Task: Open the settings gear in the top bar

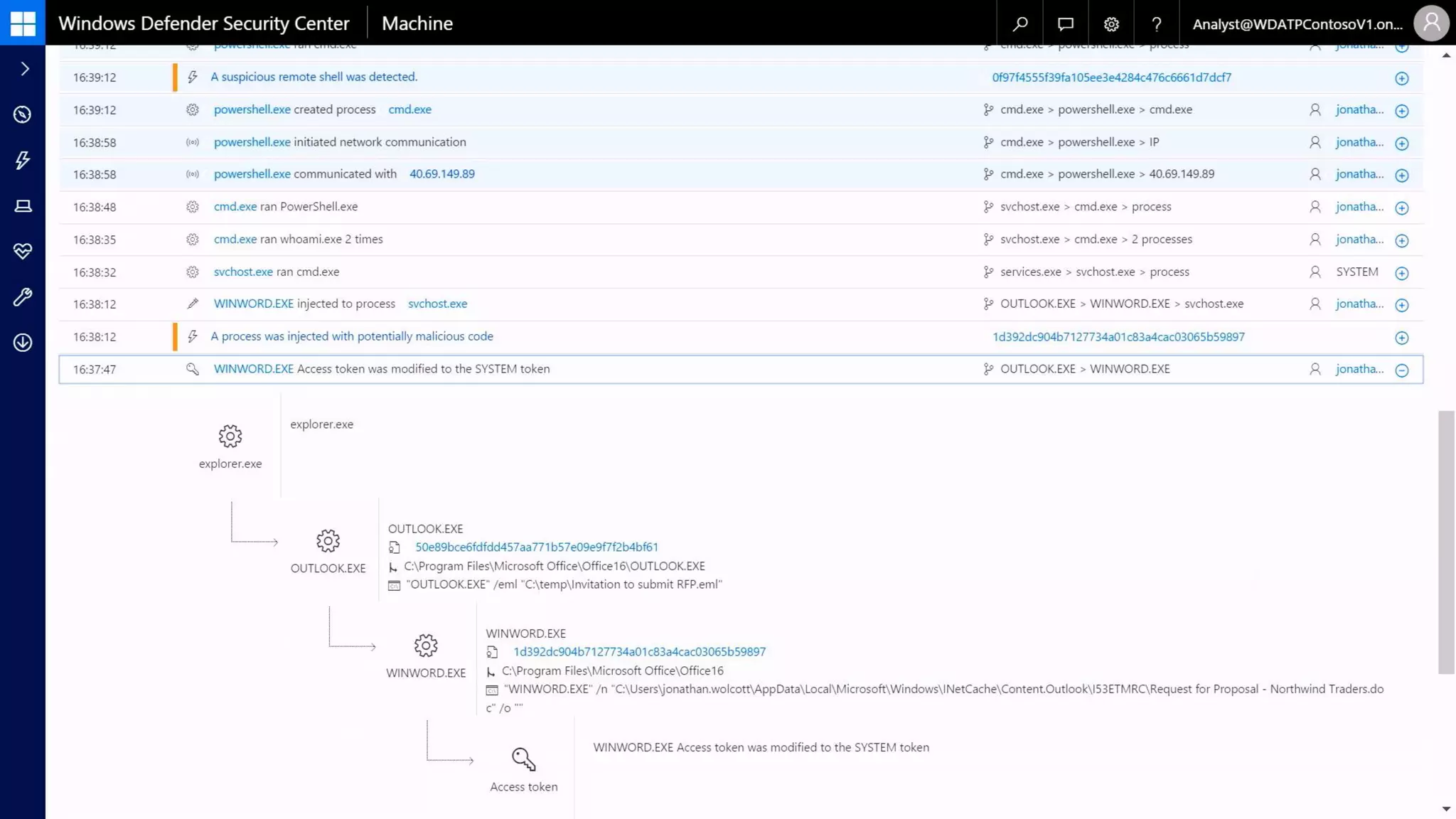Action: (x=1111, y=23)
